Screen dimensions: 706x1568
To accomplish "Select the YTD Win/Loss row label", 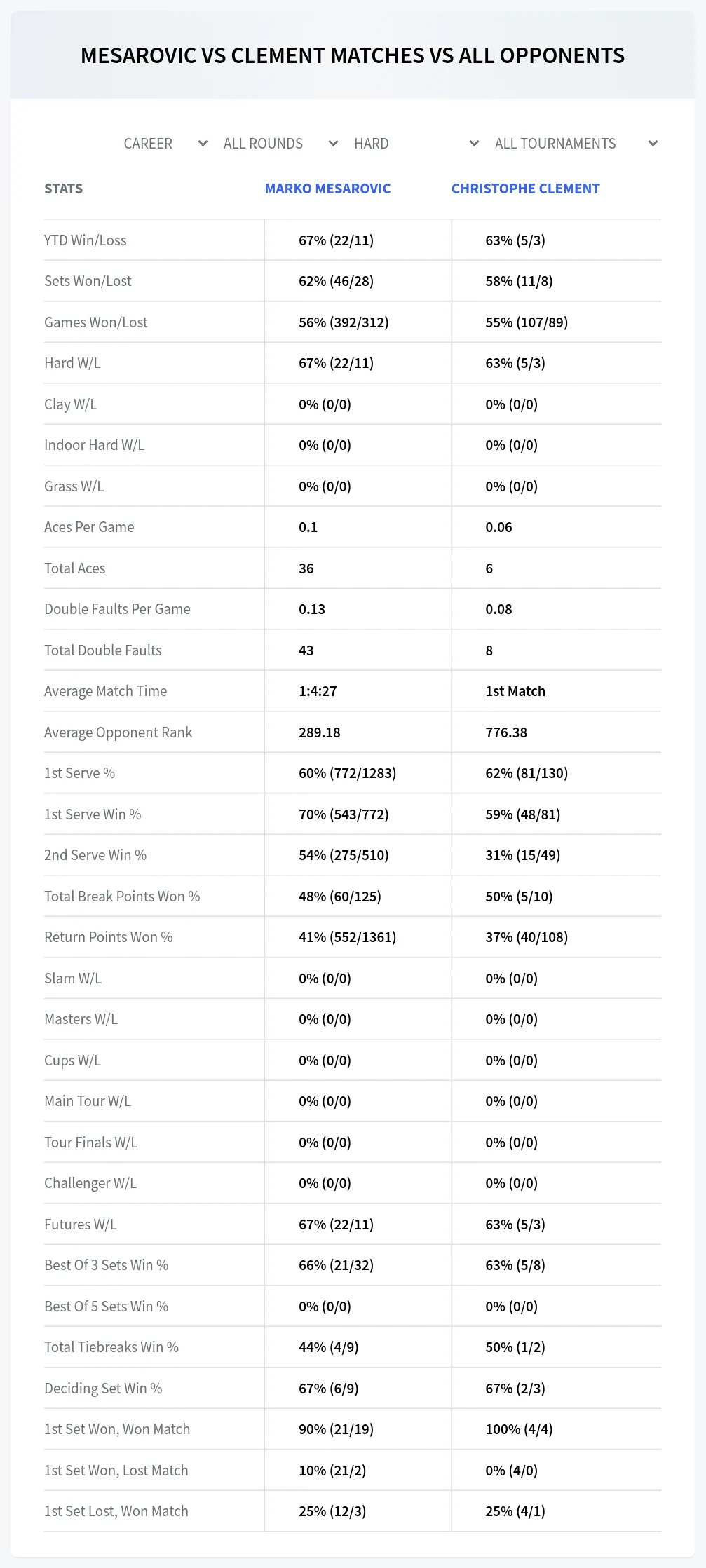I will click(86, 240).
